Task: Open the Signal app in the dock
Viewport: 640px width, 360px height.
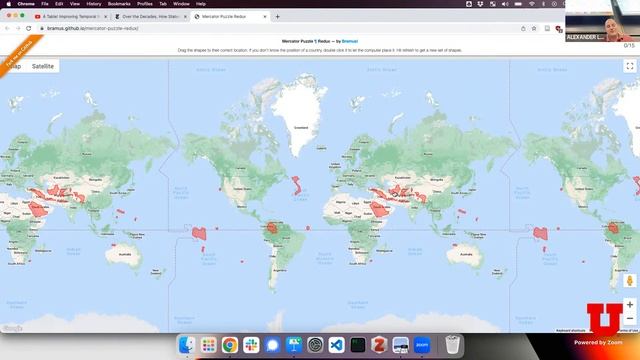Action: pyautogui.click(x=272, y=345)
